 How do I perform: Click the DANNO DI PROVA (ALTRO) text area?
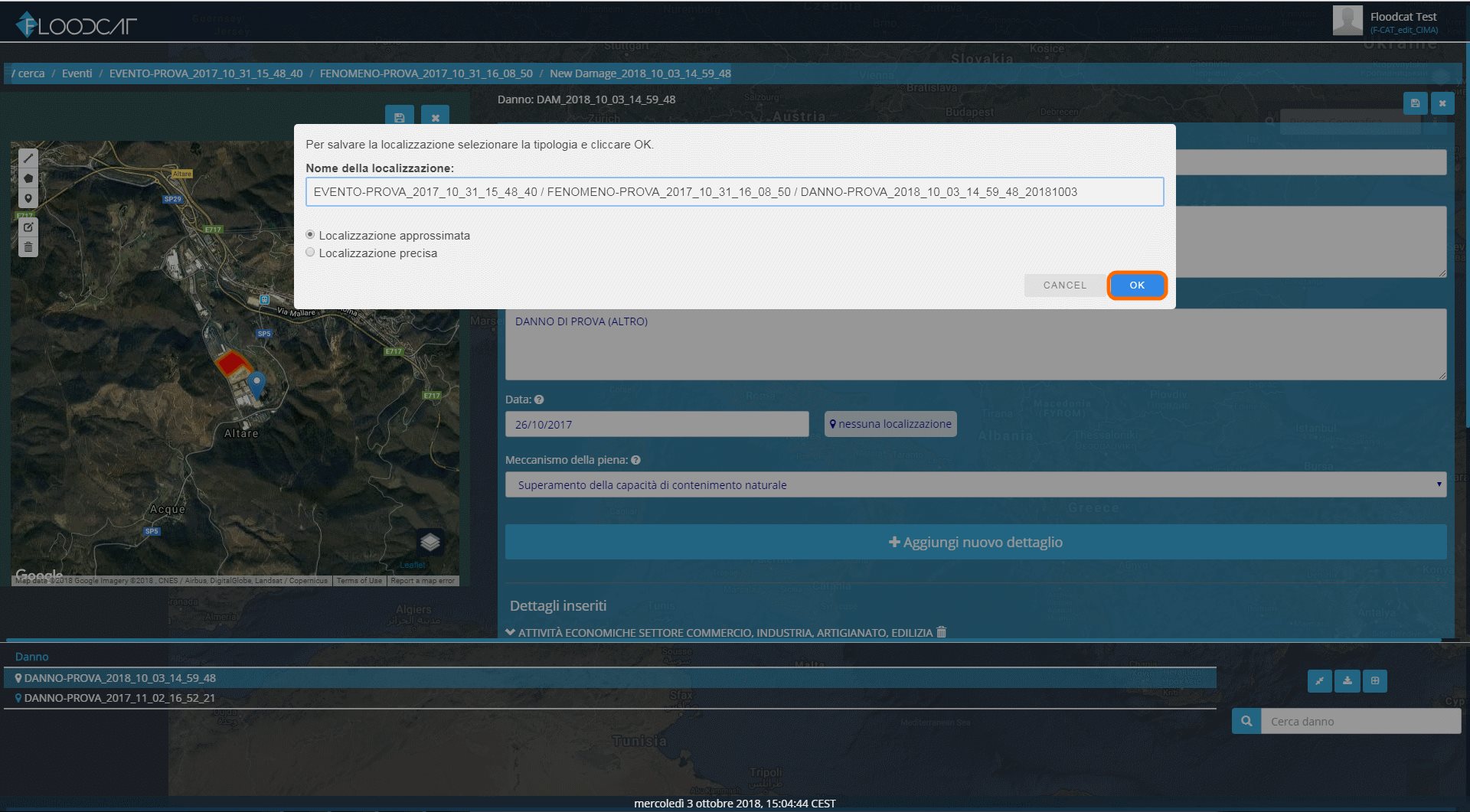(975, 344)
